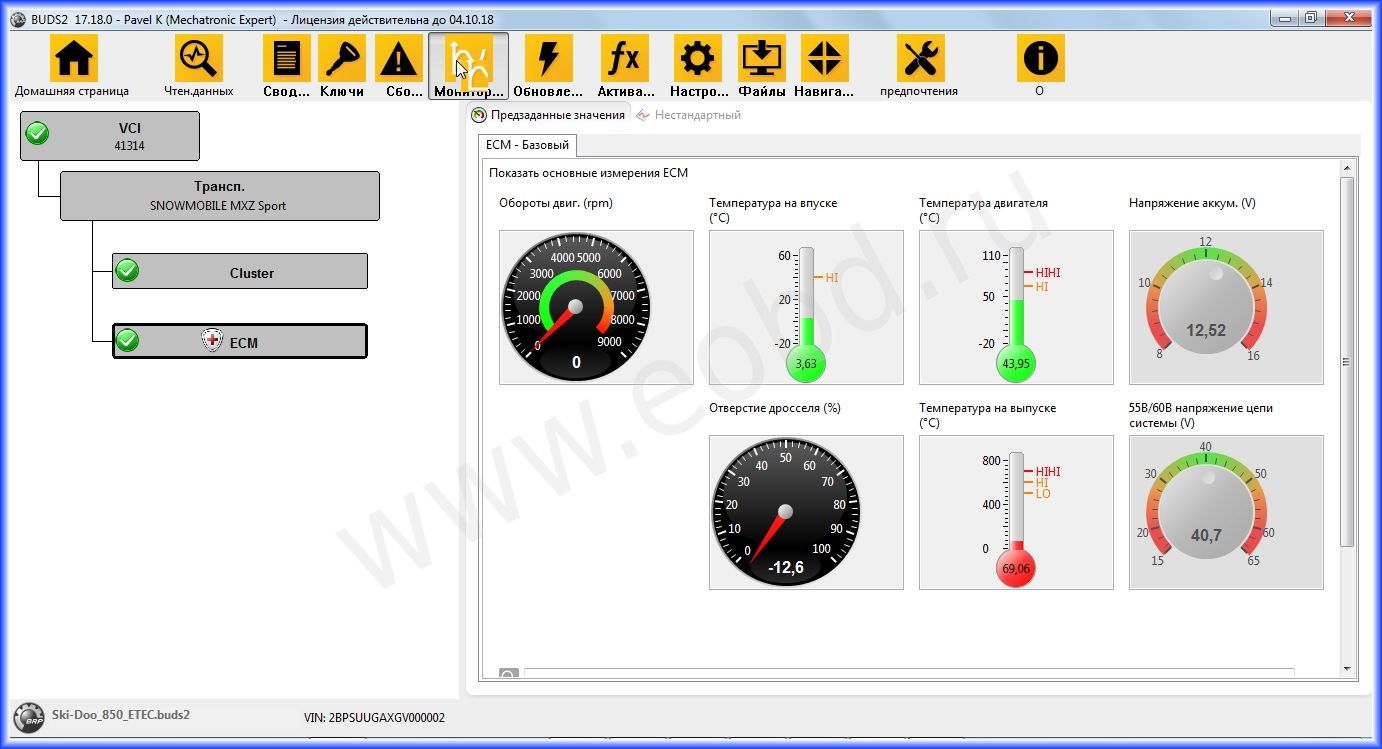Click the green check on ECM node
1382x749 pixels.
(127, 341)
